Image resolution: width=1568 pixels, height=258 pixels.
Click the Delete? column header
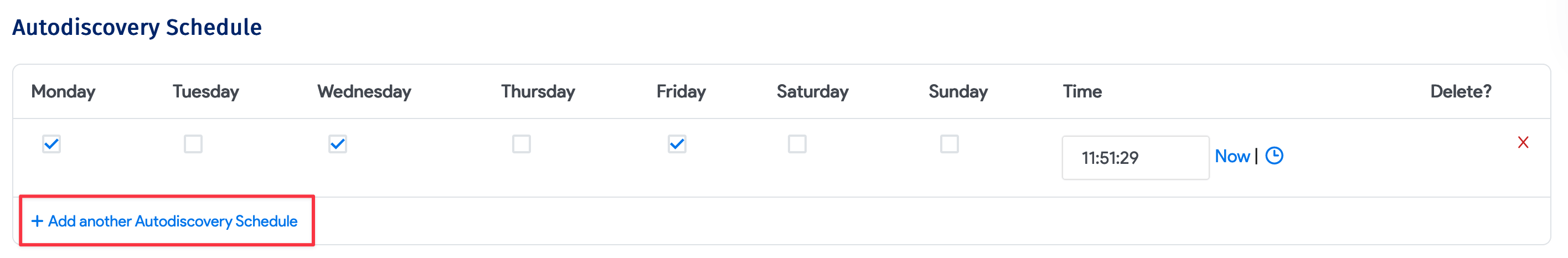(1461, 91)
